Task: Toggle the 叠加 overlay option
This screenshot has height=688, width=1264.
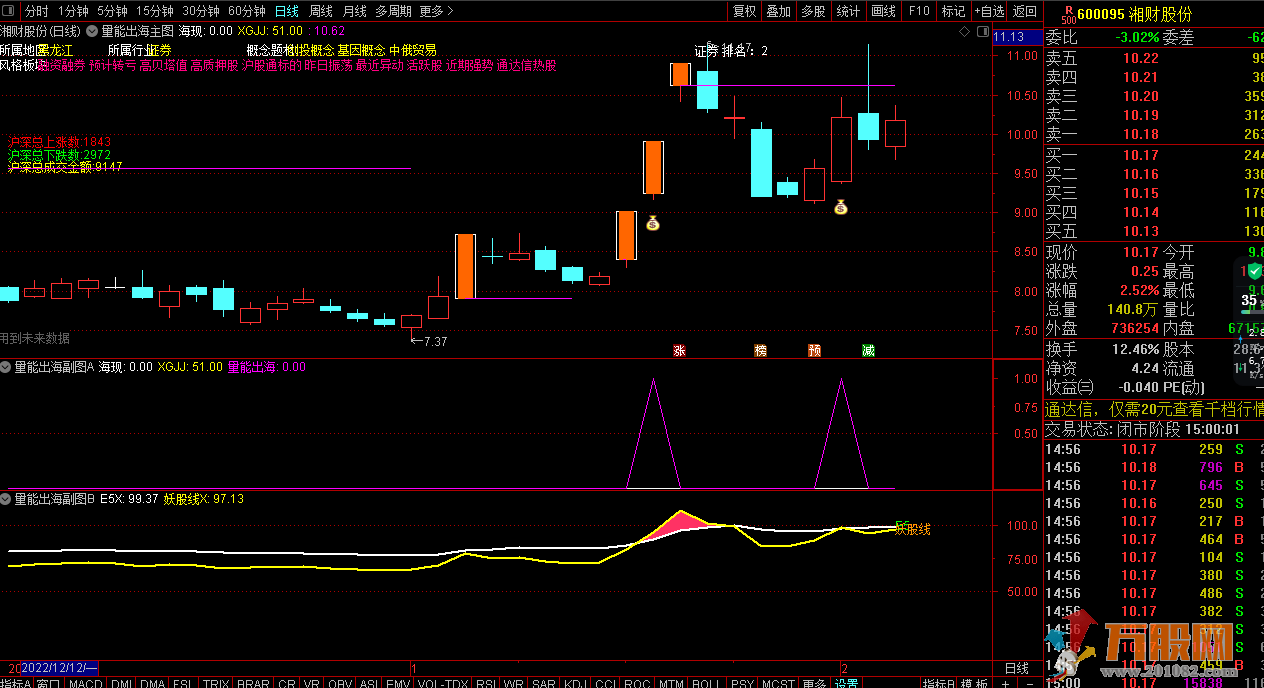Action: (x=778, y=11)
